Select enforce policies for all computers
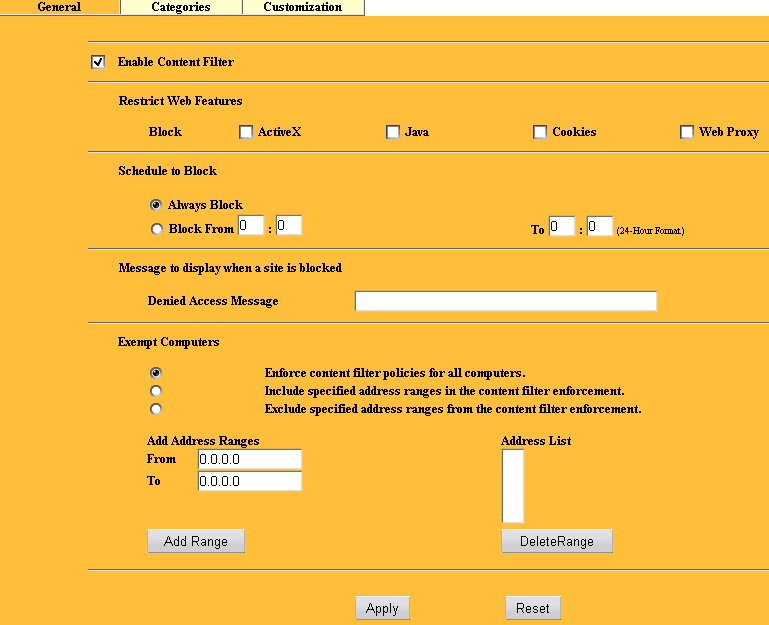 pos(156,373)
